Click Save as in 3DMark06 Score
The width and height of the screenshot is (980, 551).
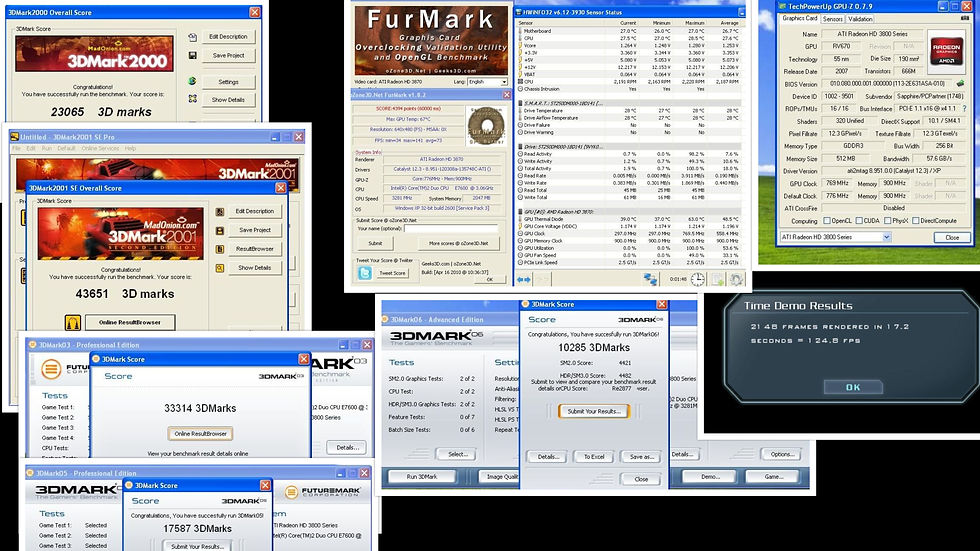(641, 457)
